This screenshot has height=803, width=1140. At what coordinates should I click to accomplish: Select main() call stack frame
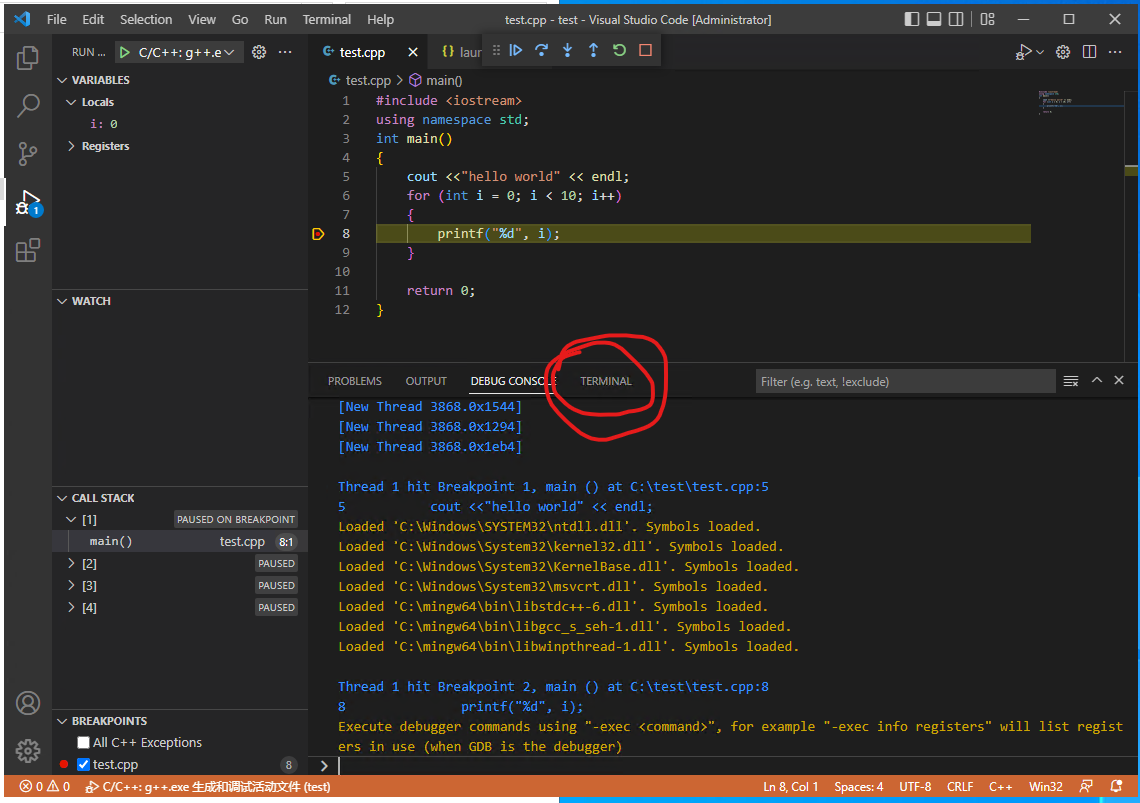(x=111, y=541)
